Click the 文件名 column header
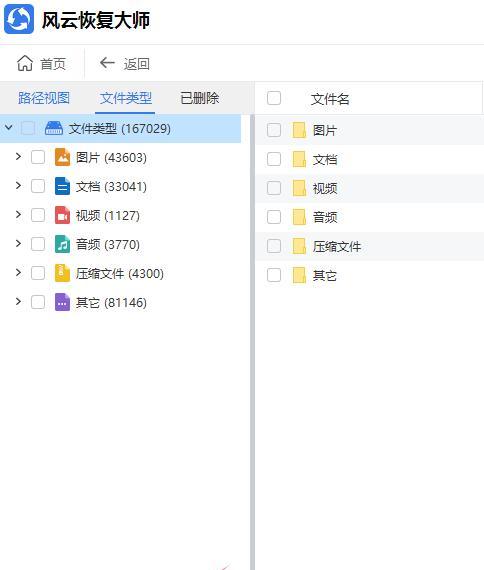Viewport: 484px width, 570px height. point(330,99)
